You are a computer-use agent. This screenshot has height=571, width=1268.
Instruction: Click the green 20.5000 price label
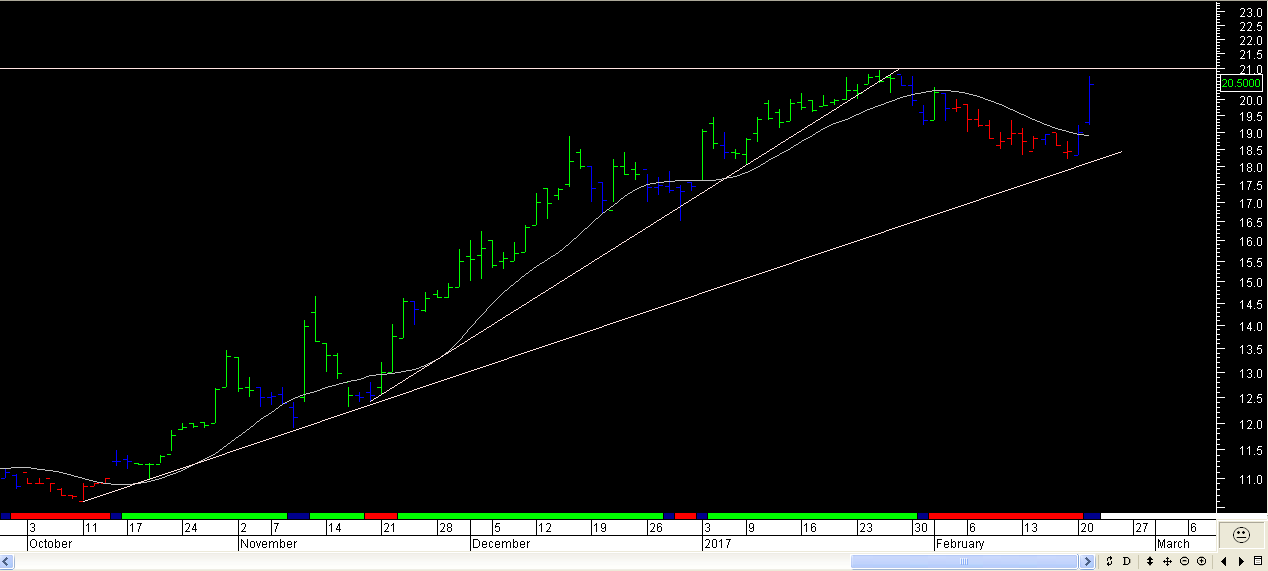click(x=1241, y=84)
